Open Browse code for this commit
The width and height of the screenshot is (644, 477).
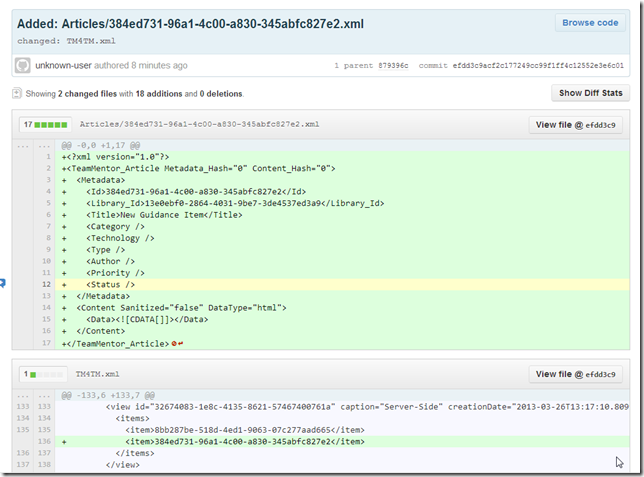coord(589,22)
